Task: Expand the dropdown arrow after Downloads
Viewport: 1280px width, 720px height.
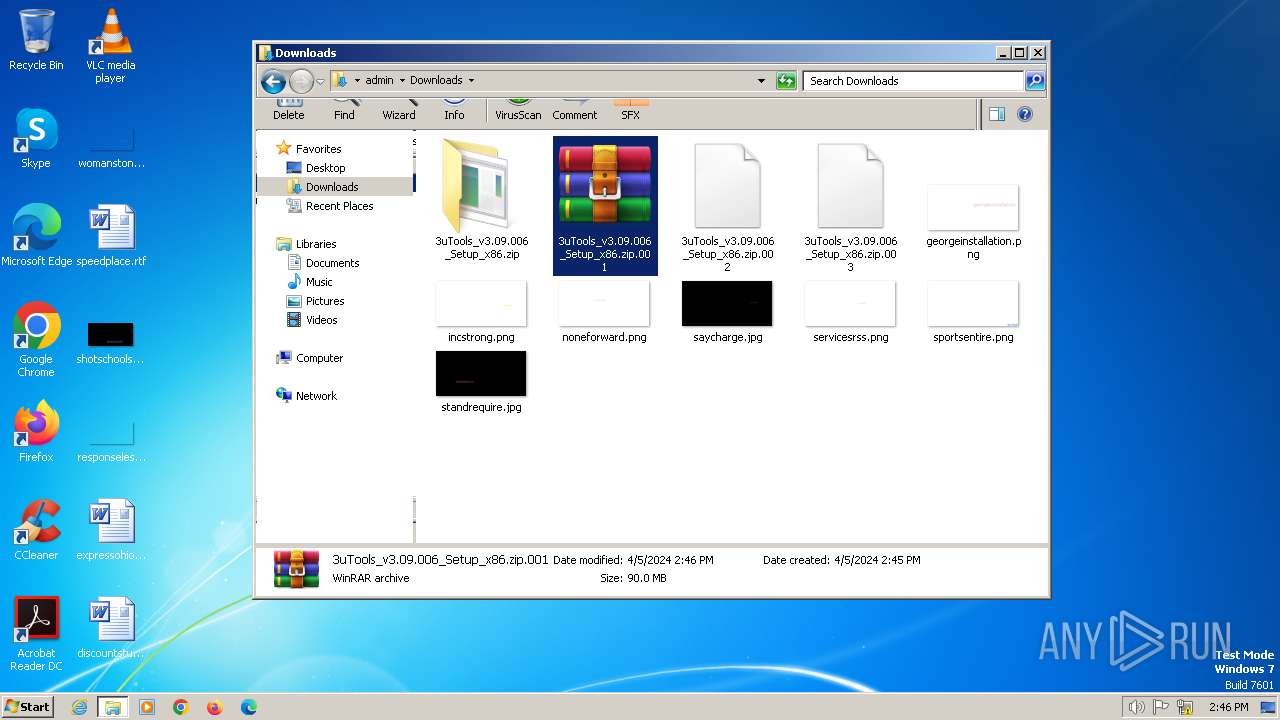Action: [471, 80]
